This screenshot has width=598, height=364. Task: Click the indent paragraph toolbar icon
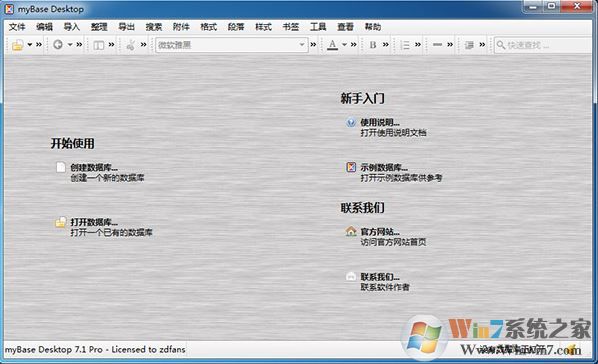pyautogui.click(x=469, y=45)
